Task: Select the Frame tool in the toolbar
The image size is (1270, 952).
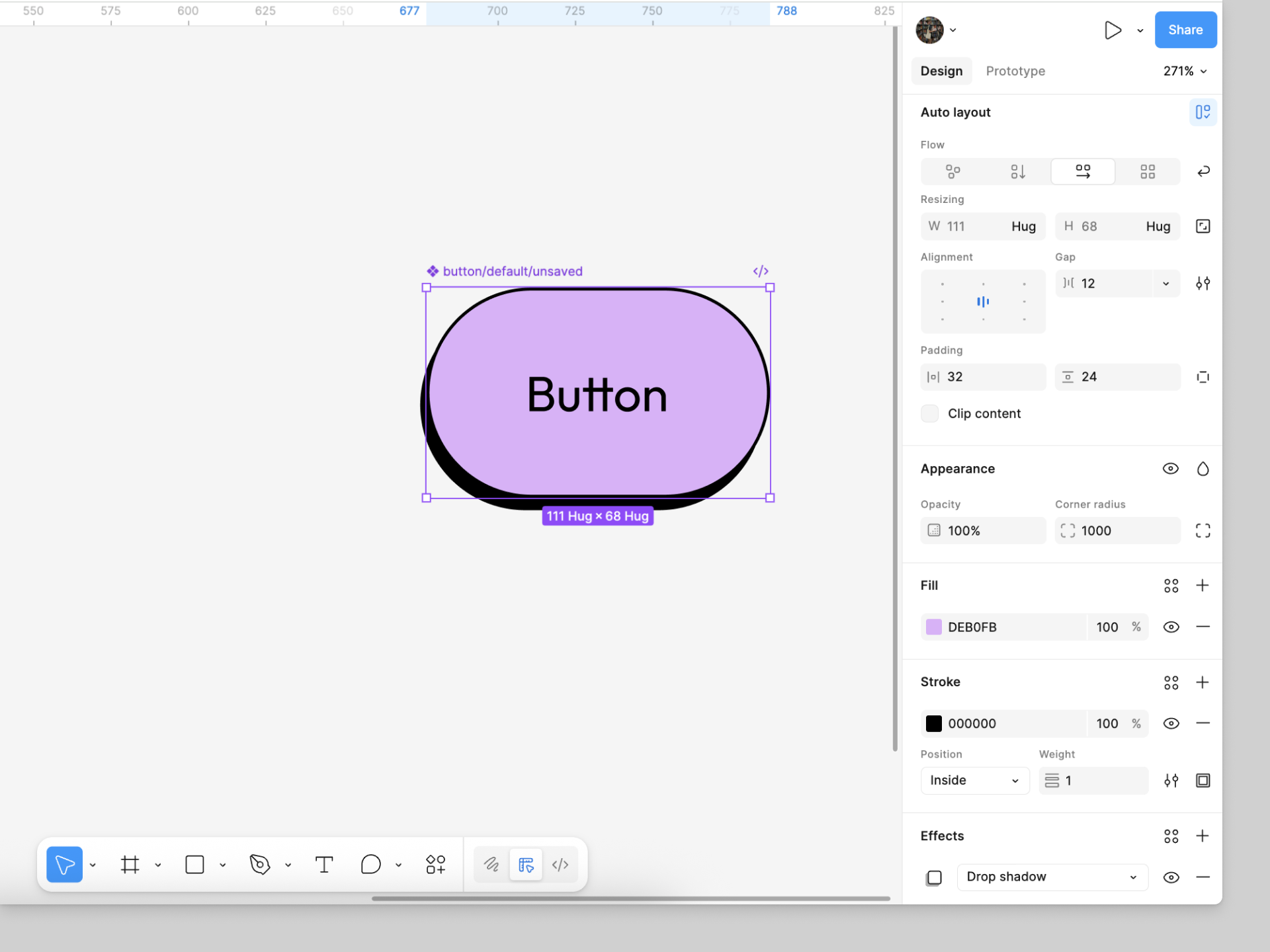Action: tap(130, 865)
